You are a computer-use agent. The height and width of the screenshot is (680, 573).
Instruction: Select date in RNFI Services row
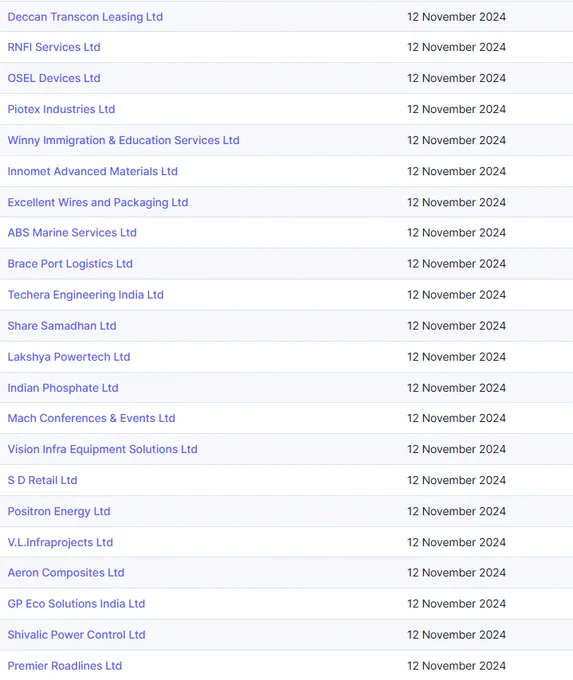(456, 47)
